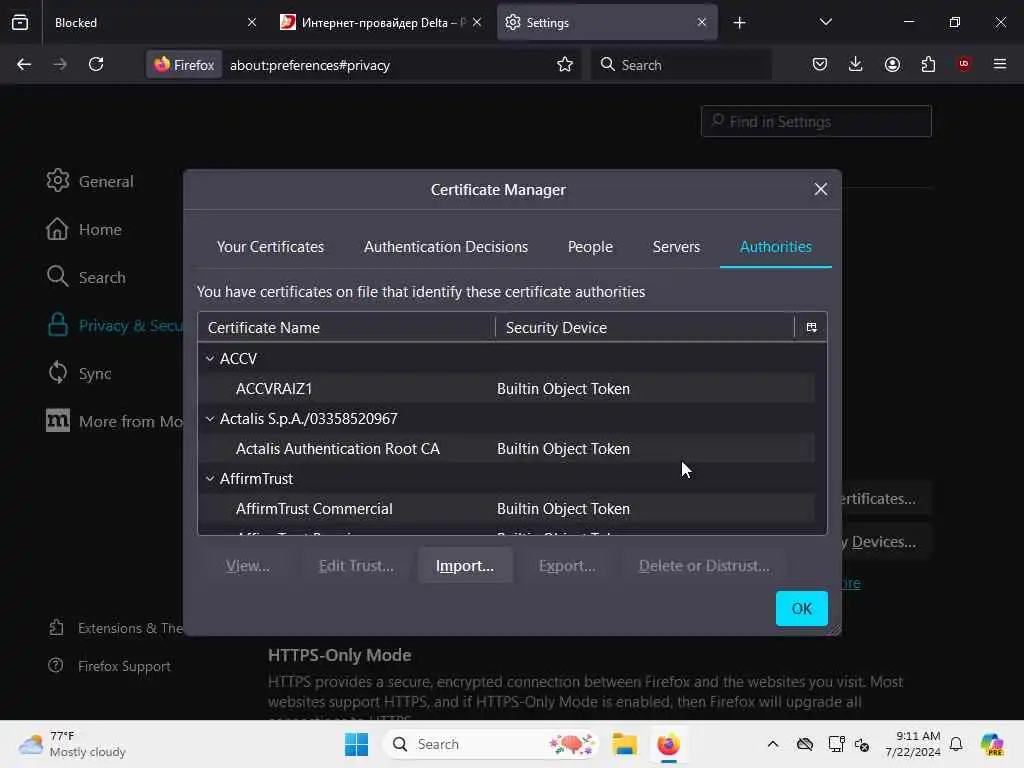Open the Save to Pocket icon
Screen dimensions: 1024x768
click(820, 64)
